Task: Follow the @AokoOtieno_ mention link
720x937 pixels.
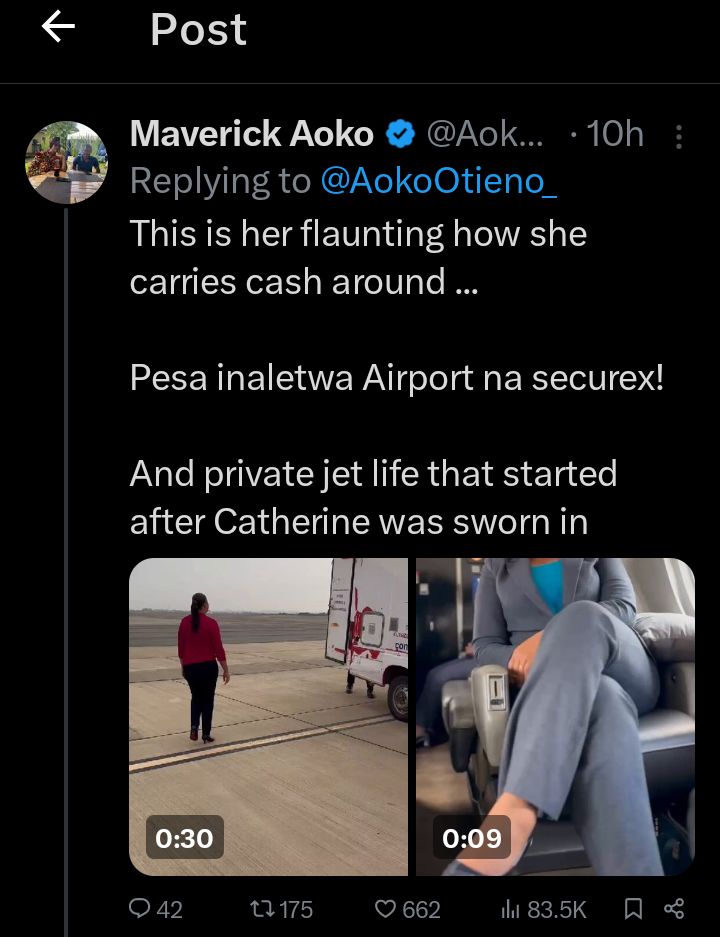Action: click(x=439, y=181)
